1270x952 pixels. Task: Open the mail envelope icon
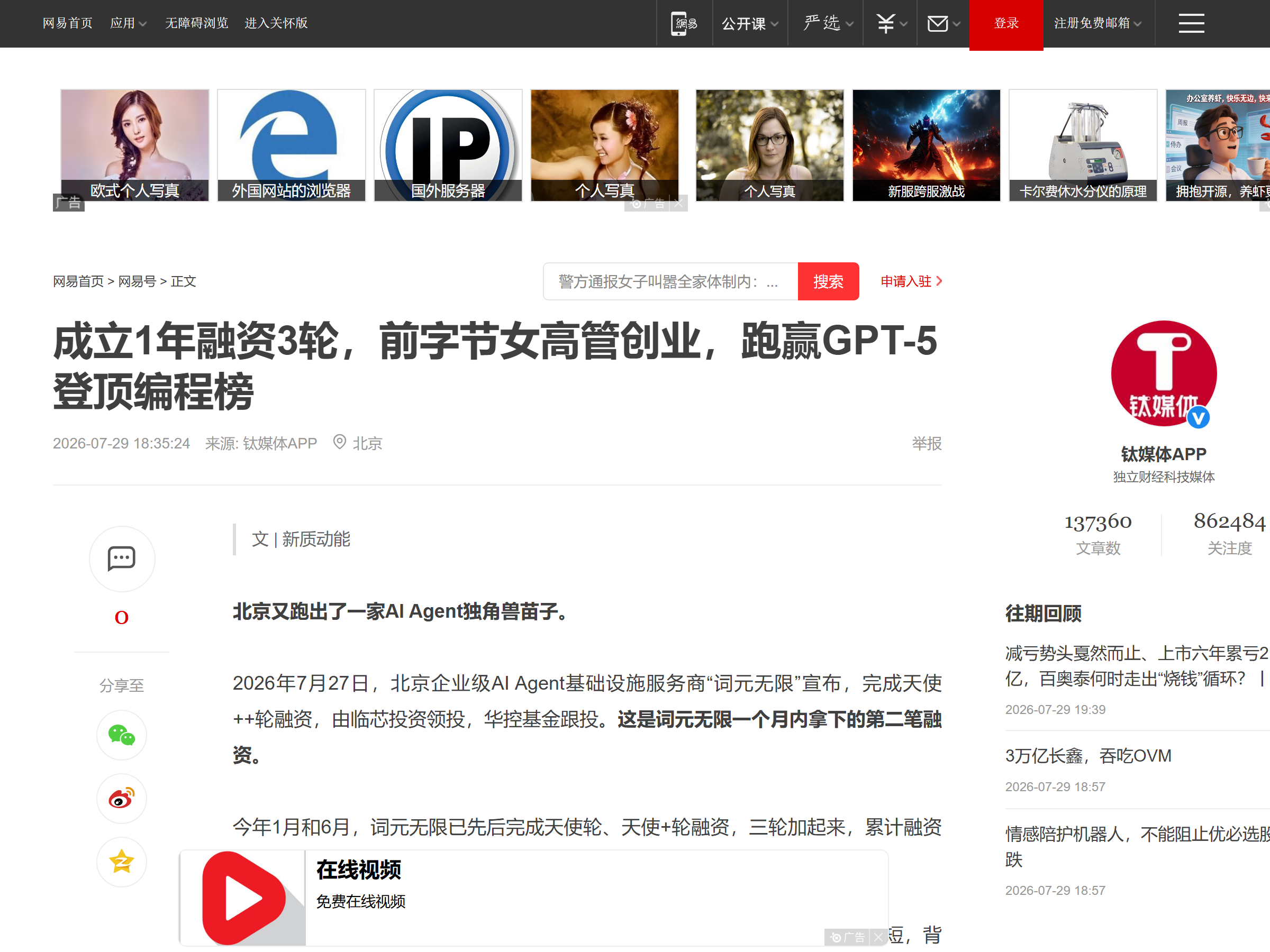tap(938, 23)
